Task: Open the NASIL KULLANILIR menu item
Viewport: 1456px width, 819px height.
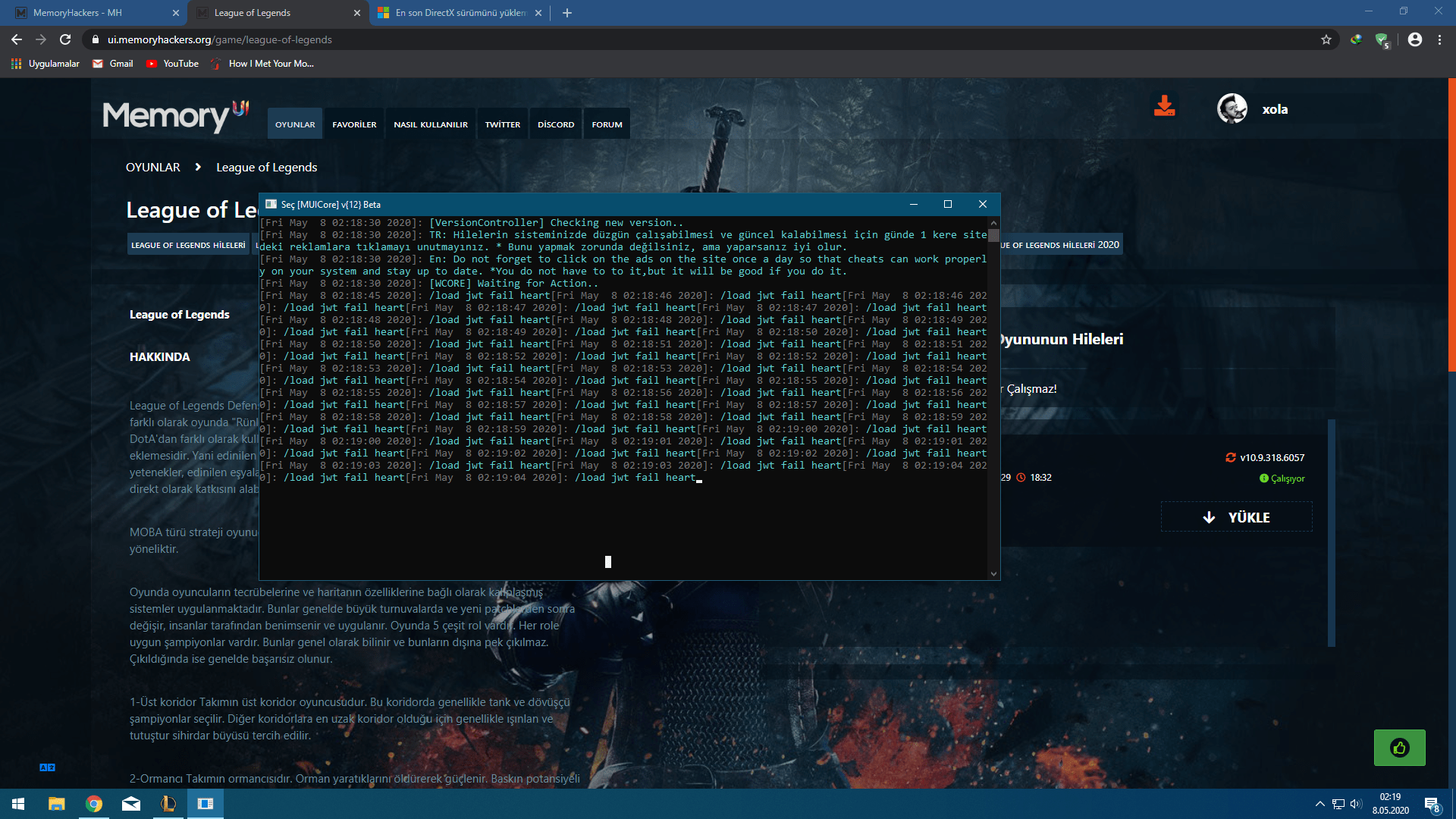Action: 431,124
